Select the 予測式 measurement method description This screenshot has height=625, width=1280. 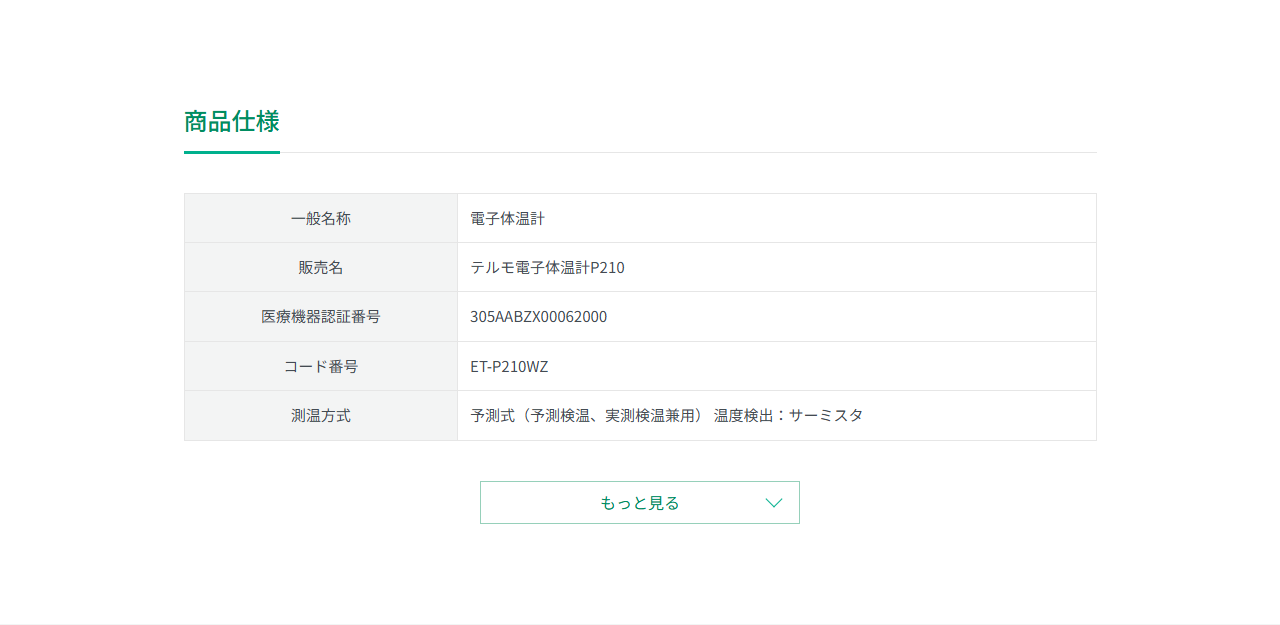click(666, 415)
